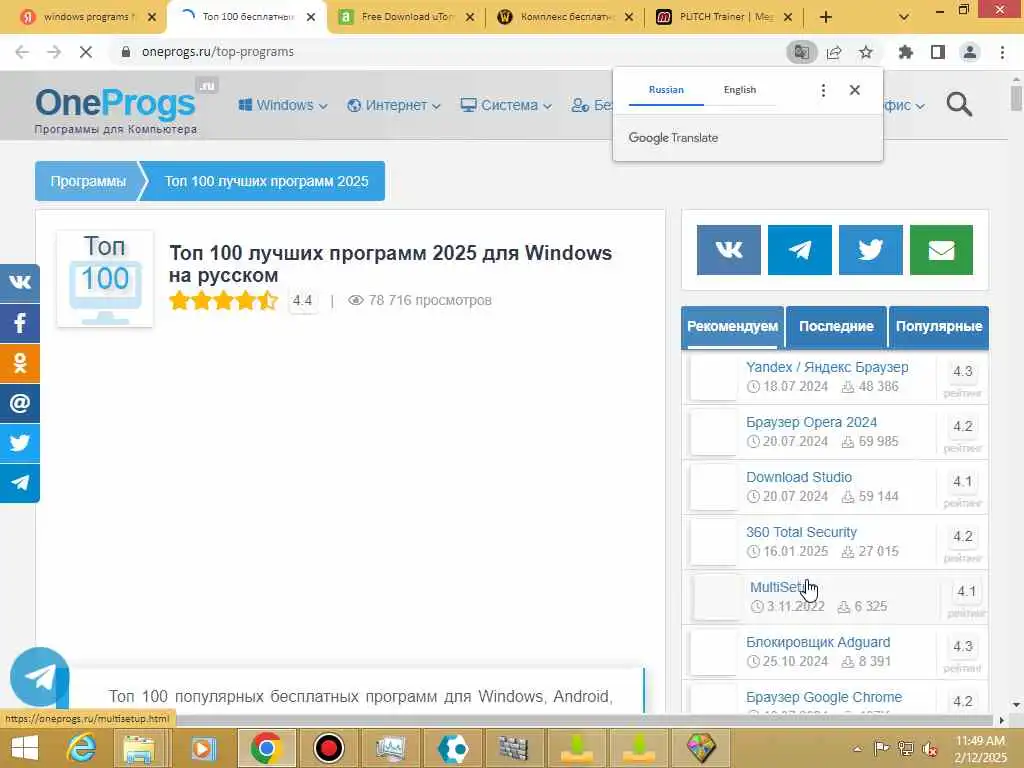The width and height of the screenshot is (1024, 768).
Task: Switch to the 'Комплекс бесплатных' browser tab
Action: [564, 17]
